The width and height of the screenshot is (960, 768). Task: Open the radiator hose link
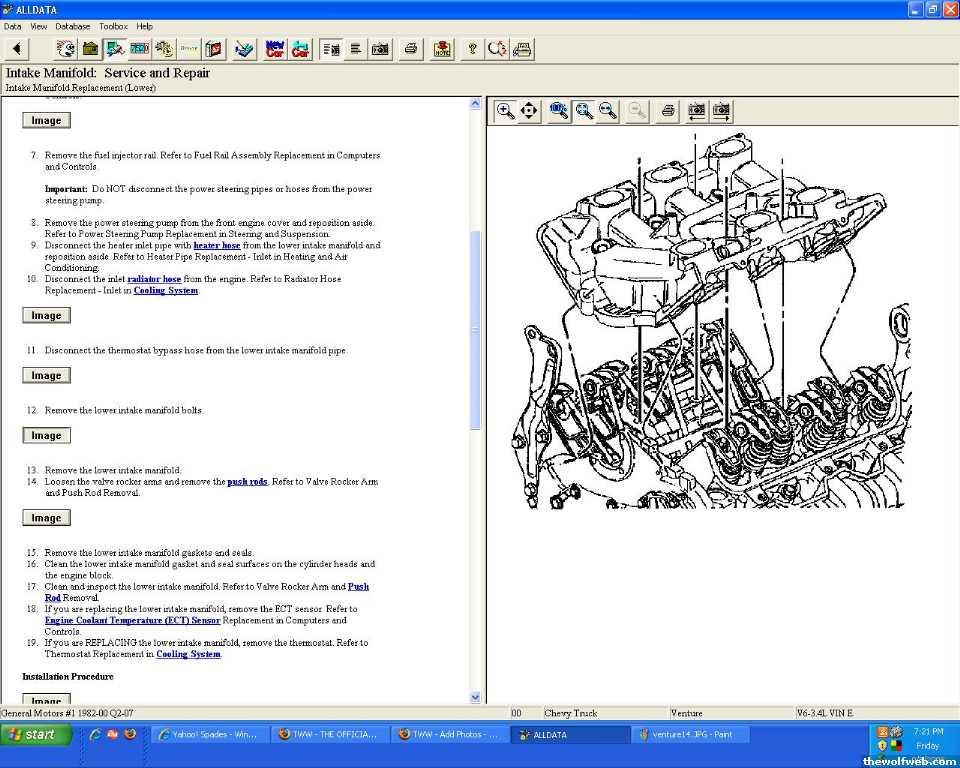coord(154,279)
